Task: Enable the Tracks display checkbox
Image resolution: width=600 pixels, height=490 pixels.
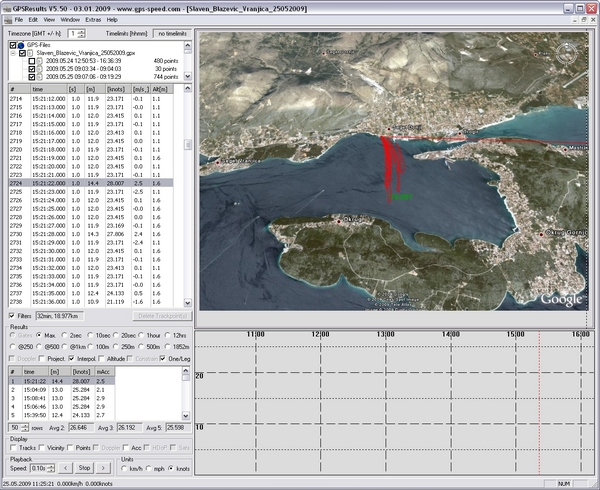Action: tap(14, 448)
